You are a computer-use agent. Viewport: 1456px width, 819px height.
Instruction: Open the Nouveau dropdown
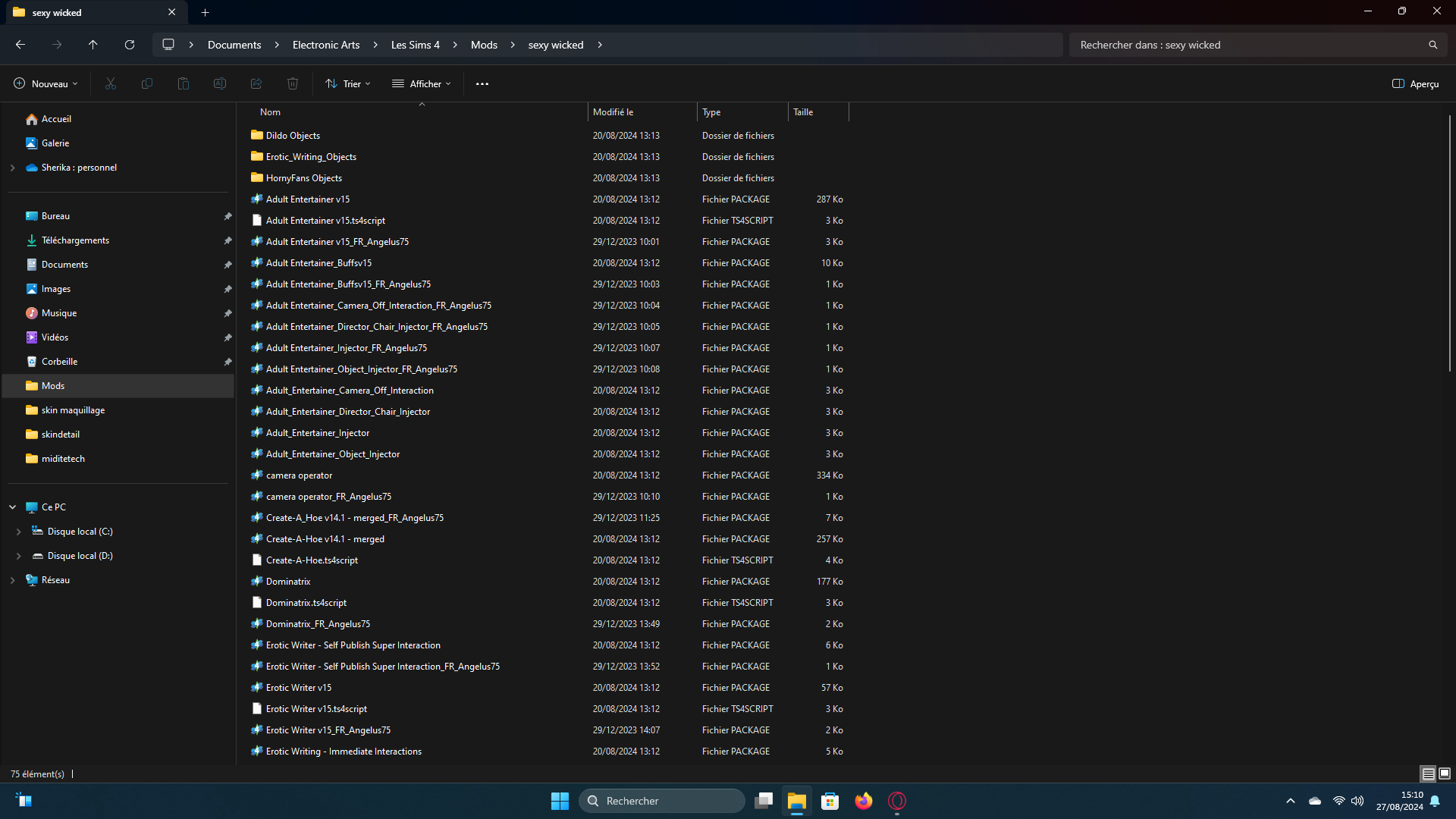pyautogui.click(x=45, y=83)
